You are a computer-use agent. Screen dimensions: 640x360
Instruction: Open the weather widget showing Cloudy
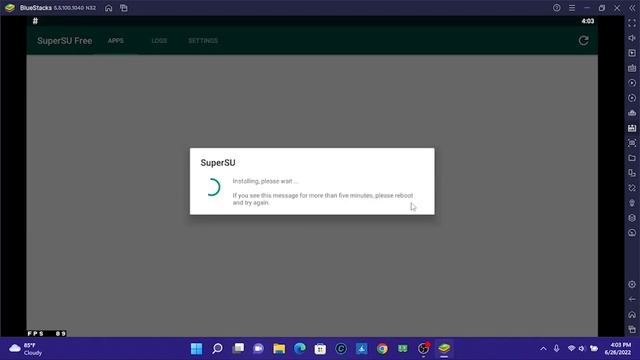[x=26, y=349]
